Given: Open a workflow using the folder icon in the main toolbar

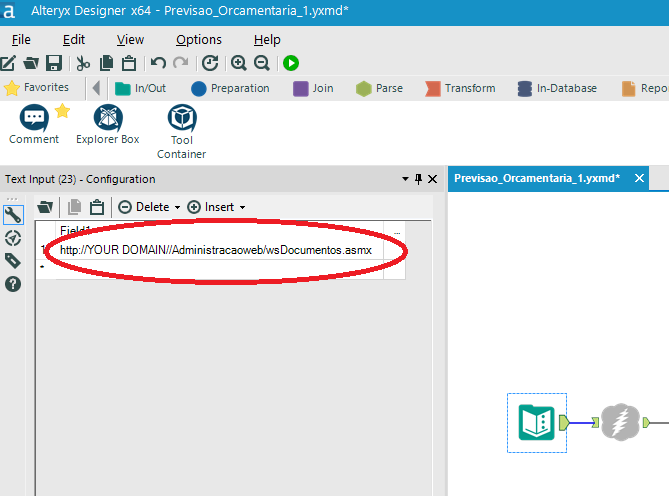Looking at the screenshot, I should pyautogui.click(x=31, y=63).
